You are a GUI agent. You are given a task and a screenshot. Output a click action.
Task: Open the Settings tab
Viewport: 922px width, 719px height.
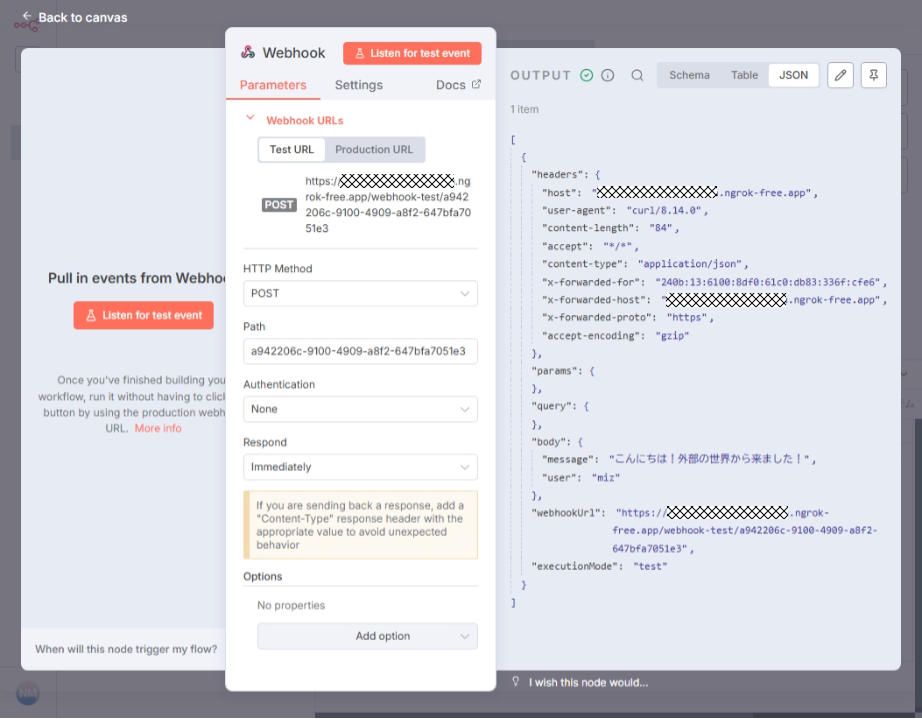(x=358, y=85)
